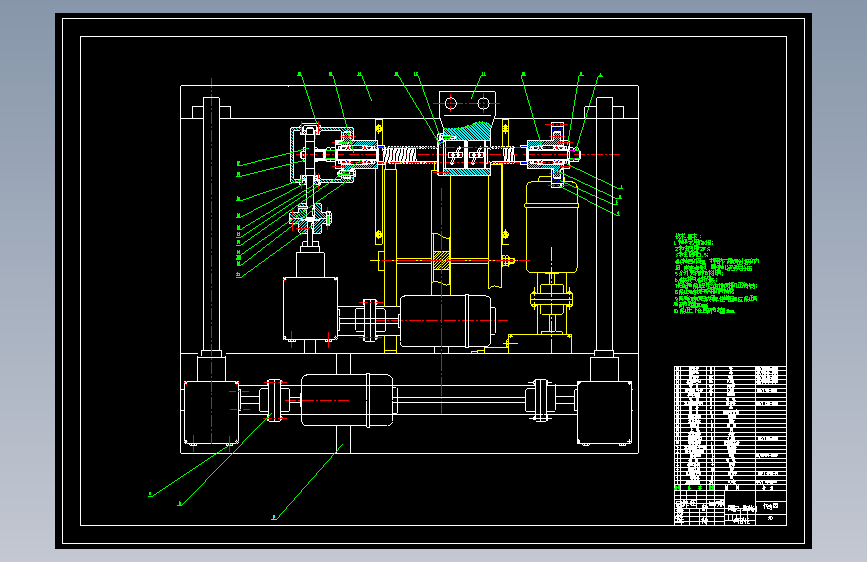Select the left bearing housing on the lead screw
867x562 pixels.
click(x=357, y=154)
